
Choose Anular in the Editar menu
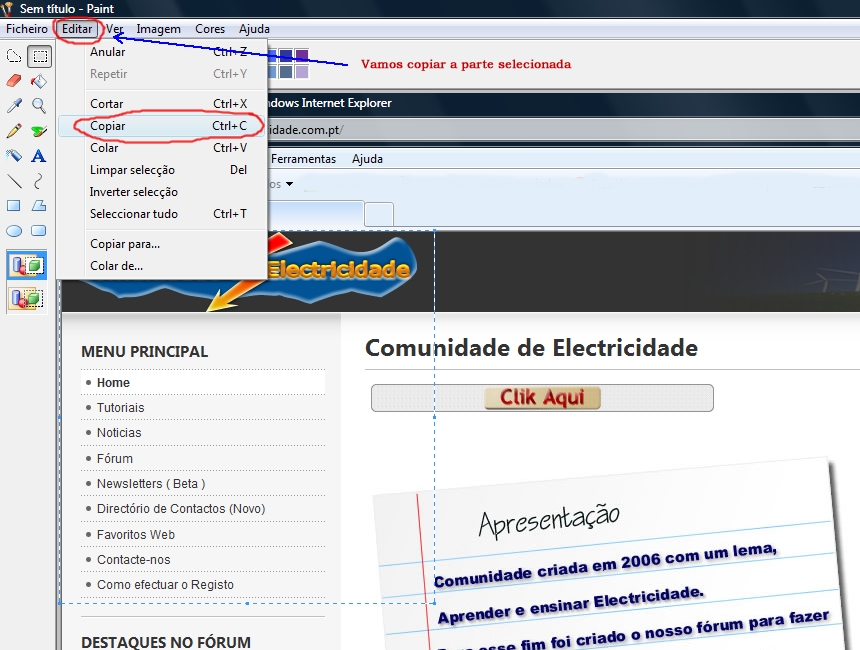[x=163, y=52]
